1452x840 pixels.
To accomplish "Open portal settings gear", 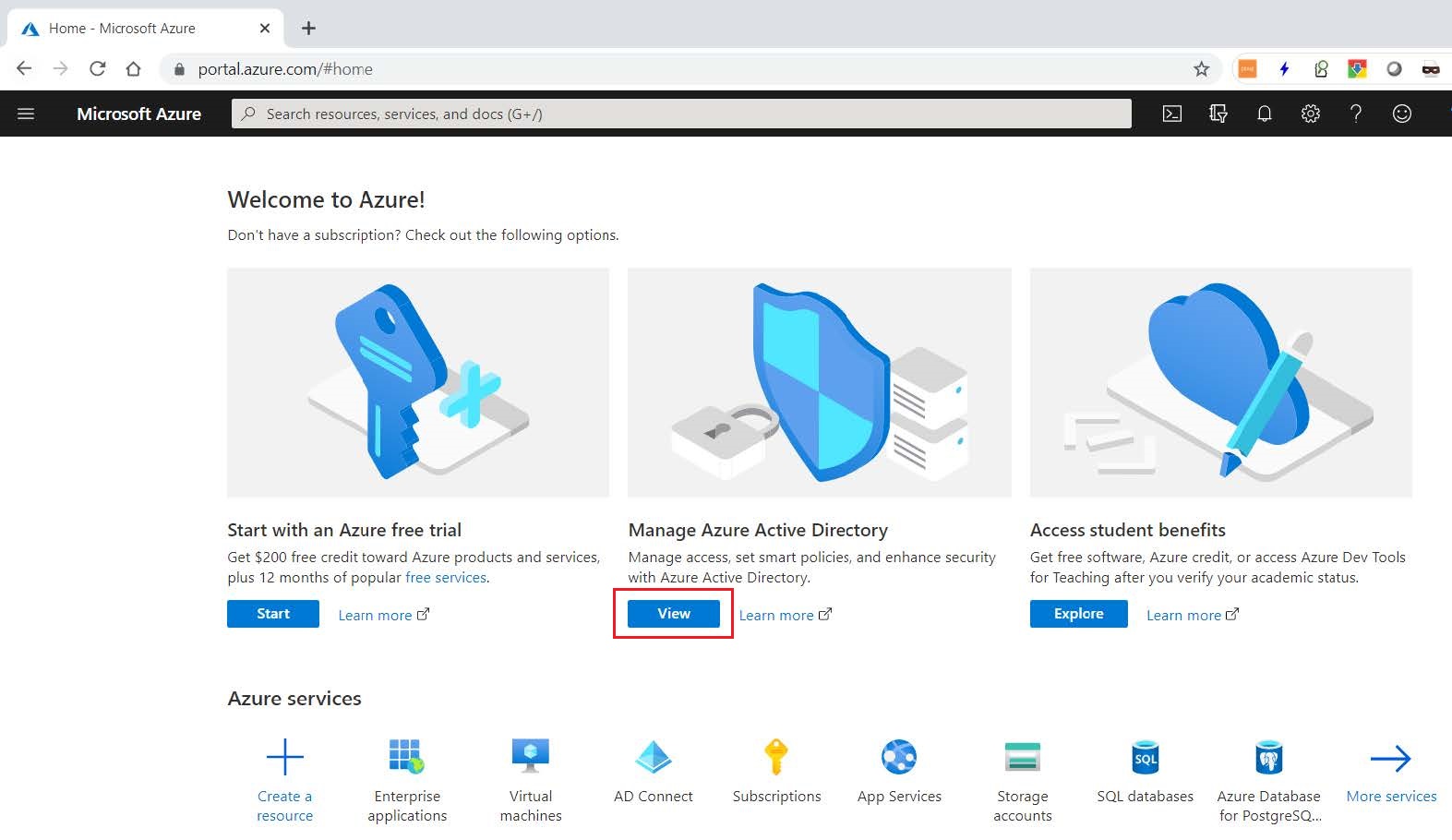I will click(x=1311, y=114).
